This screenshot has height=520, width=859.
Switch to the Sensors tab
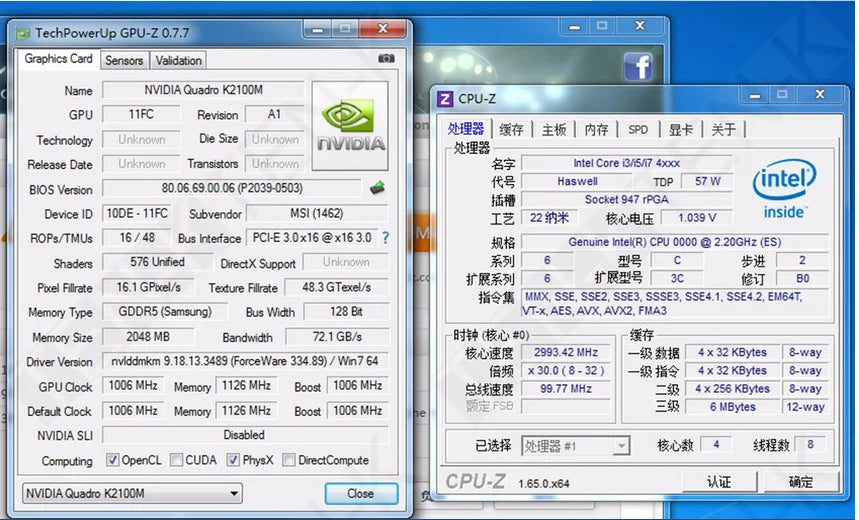tap(124, 60)
